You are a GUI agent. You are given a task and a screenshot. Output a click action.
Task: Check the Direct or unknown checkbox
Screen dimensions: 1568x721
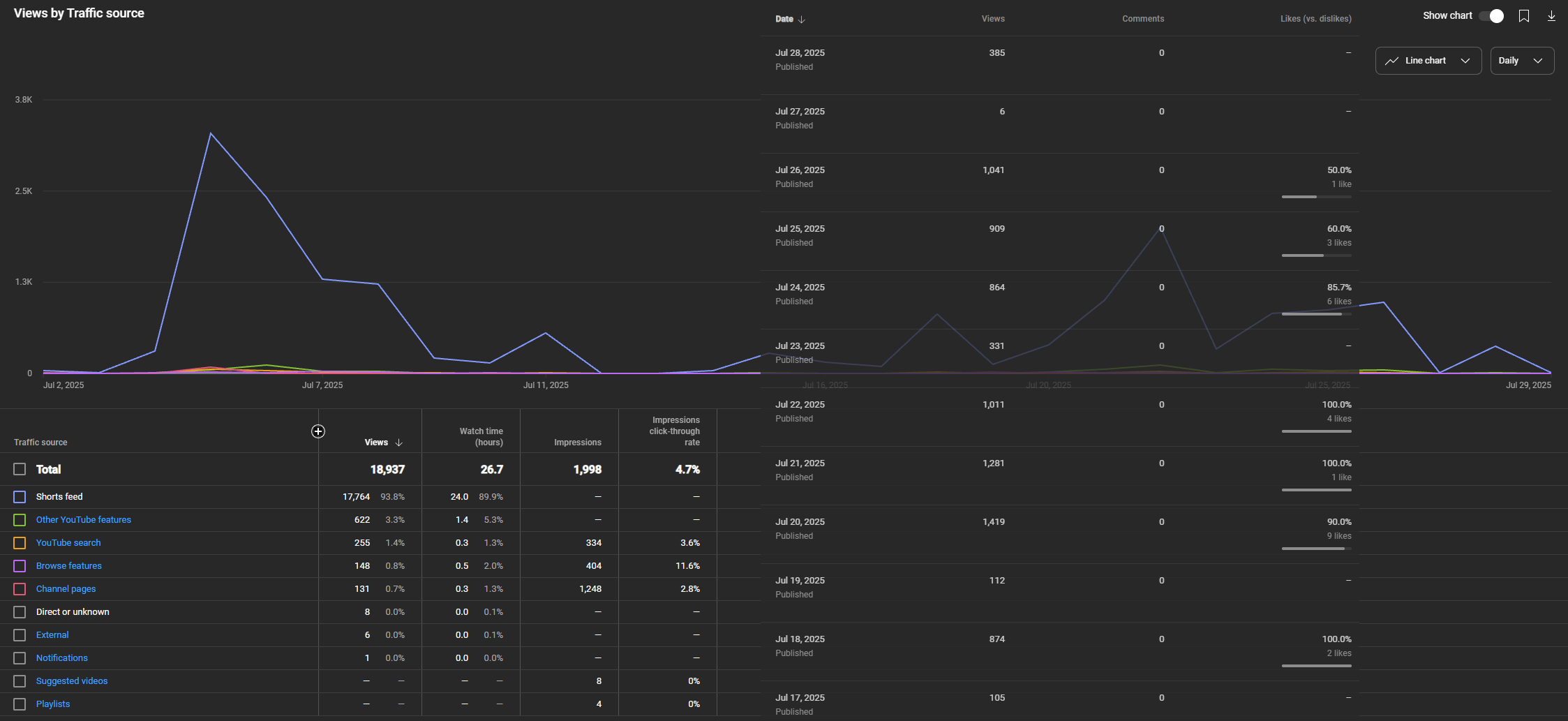coord(20,612)
